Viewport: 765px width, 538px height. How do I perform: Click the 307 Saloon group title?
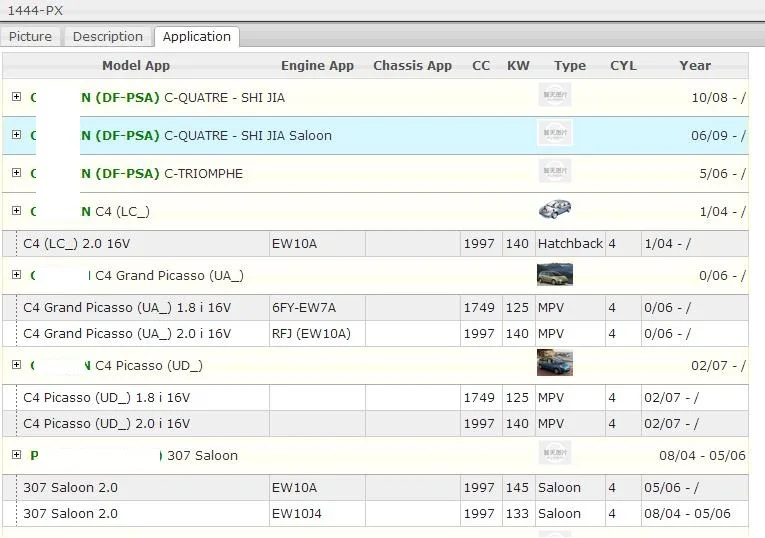tap(202, 456)
